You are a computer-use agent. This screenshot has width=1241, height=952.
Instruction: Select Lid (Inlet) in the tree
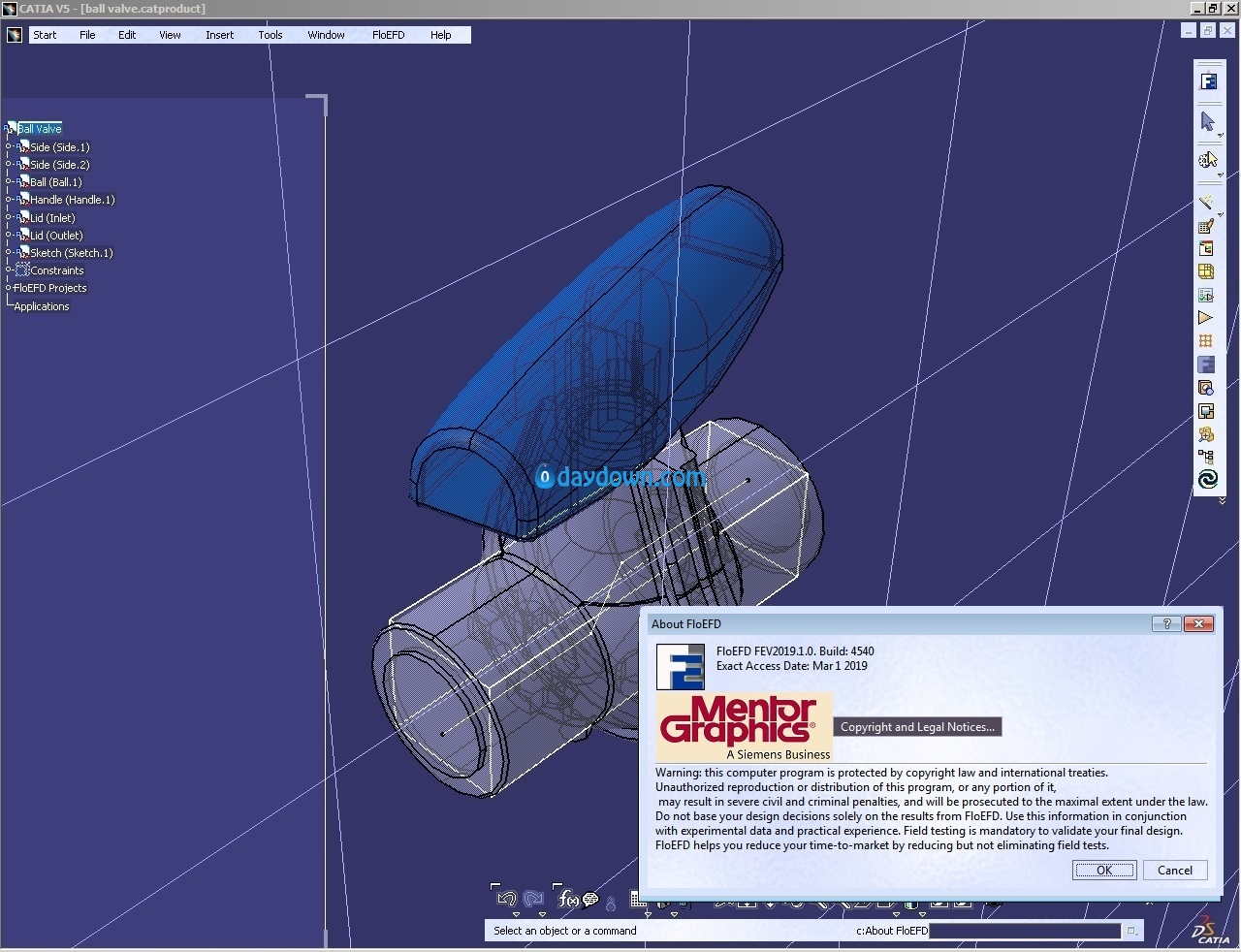coord(52,218)
